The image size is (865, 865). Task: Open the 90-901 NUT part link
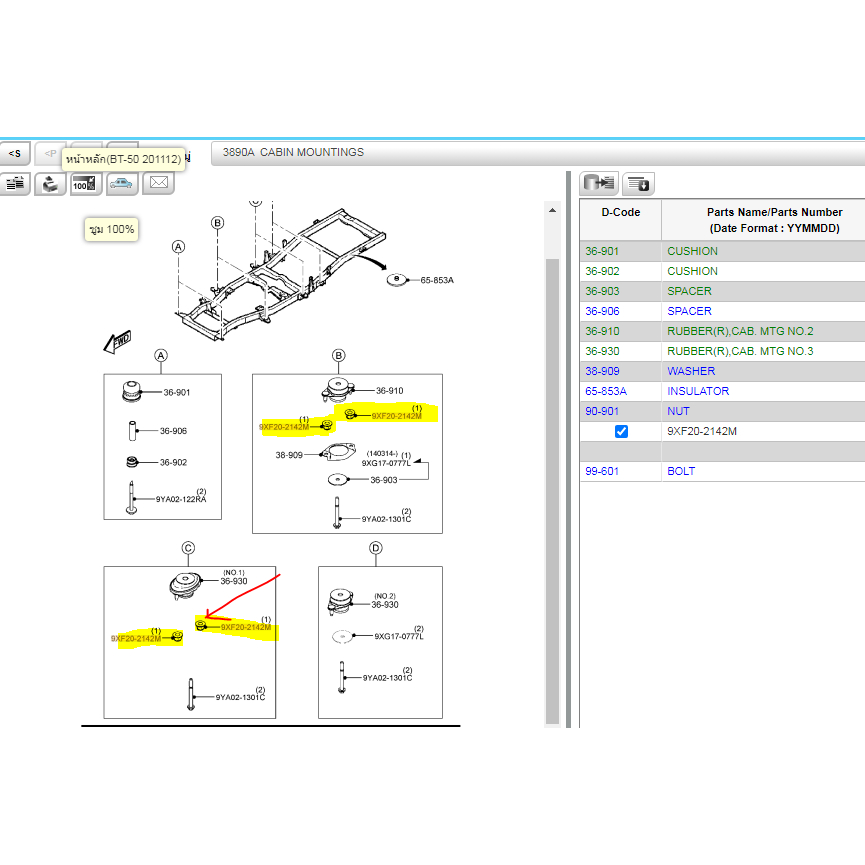pos(602,411)
